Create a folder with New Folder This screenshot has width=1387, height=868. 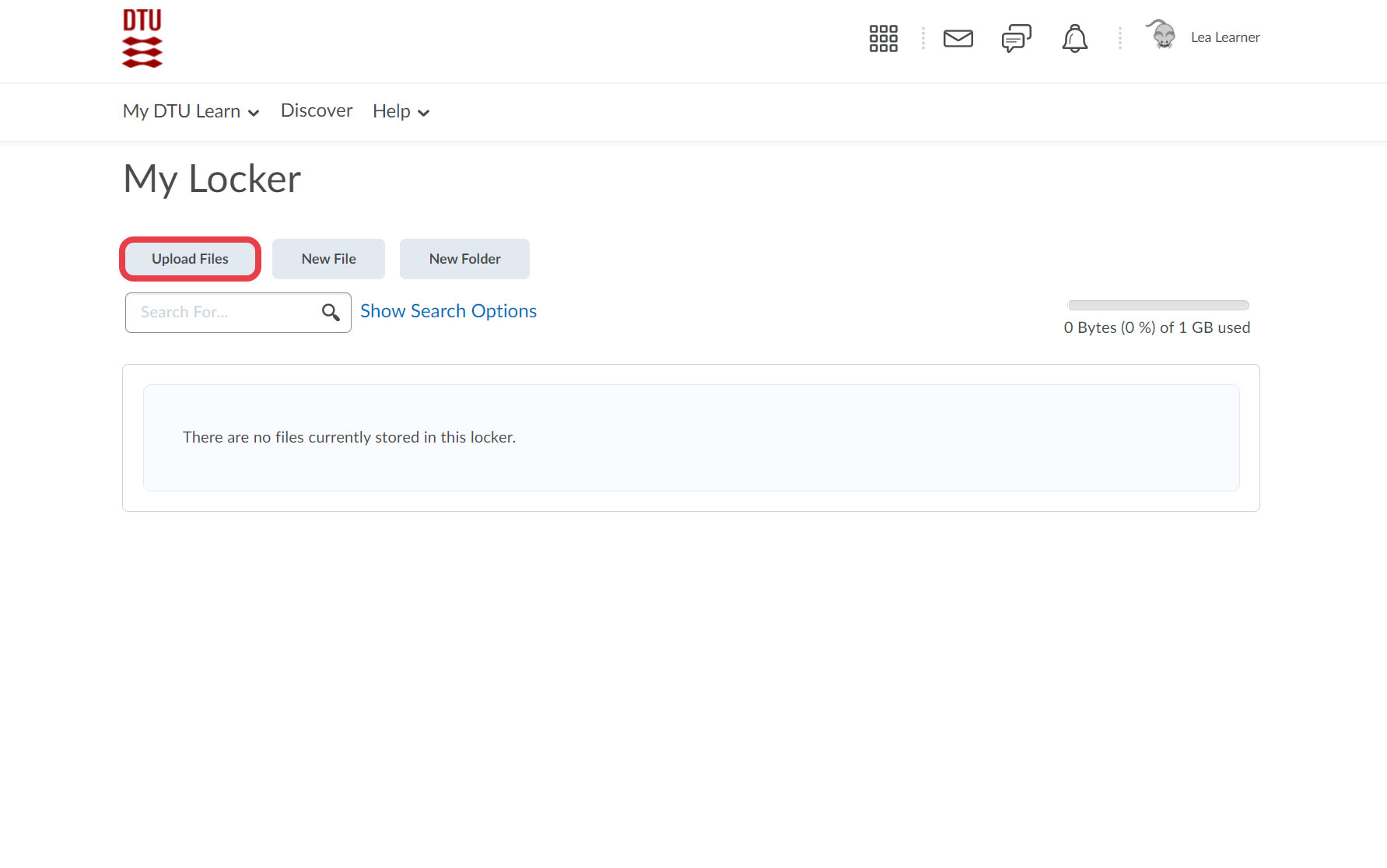[x=464, y=259]
